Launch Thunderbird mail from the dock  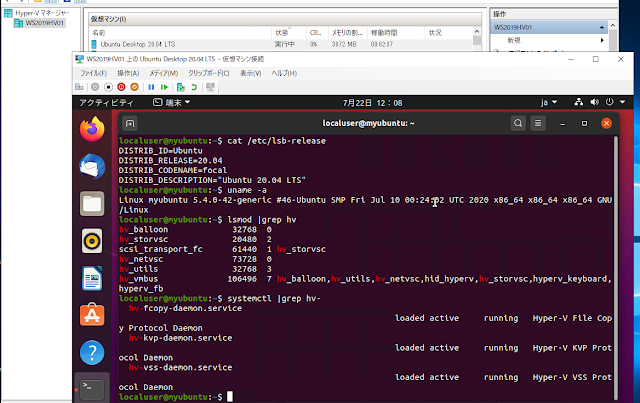tap(92, 166)
